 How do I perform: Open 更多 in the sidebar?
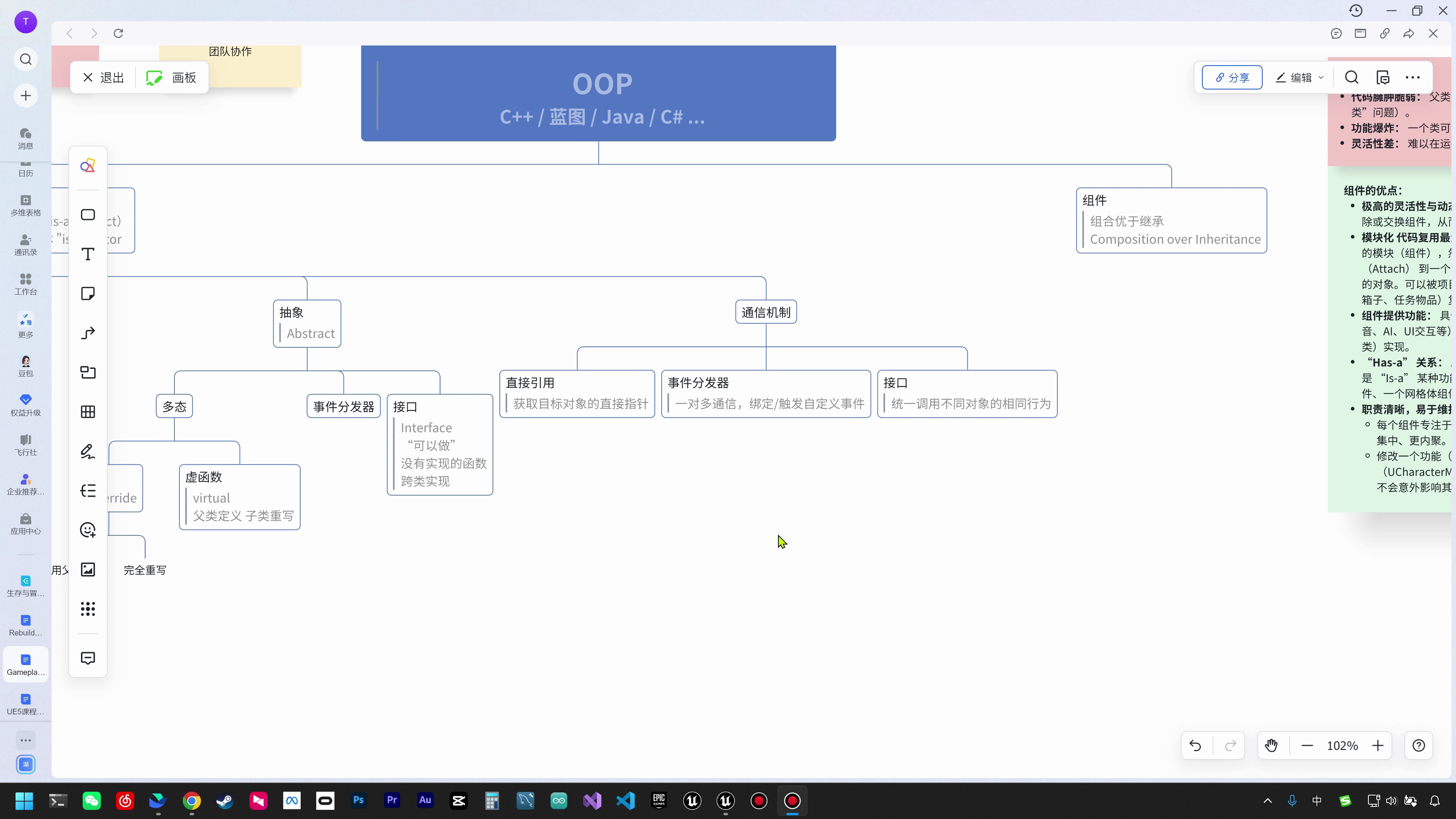point(25,326)
